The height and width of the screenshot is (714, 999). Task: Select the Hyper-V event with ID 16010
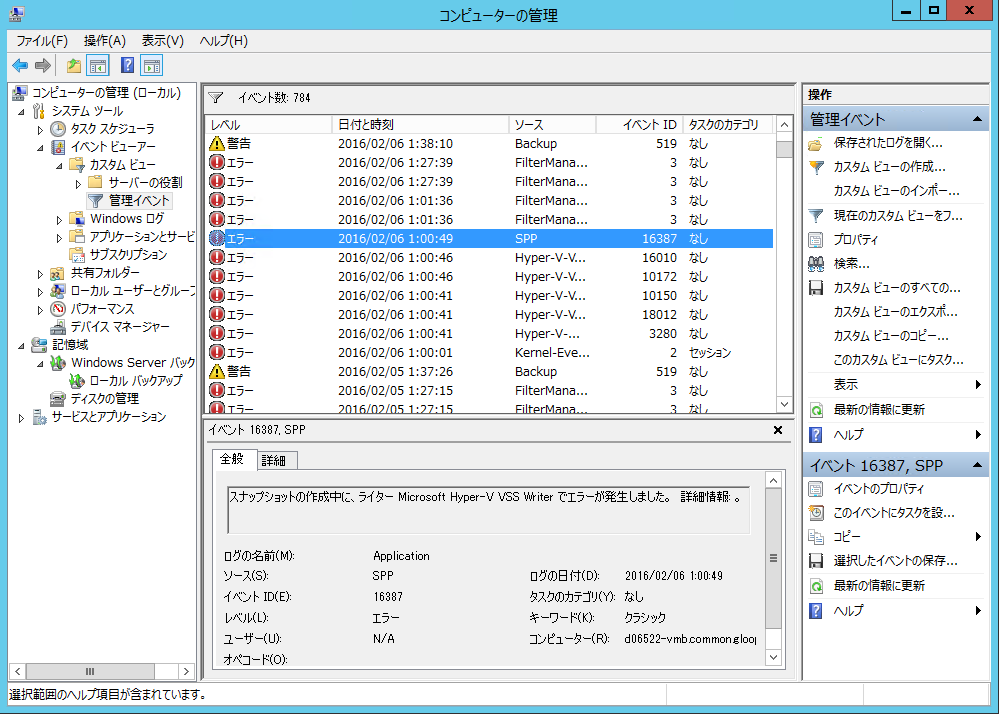click(489, 258)
